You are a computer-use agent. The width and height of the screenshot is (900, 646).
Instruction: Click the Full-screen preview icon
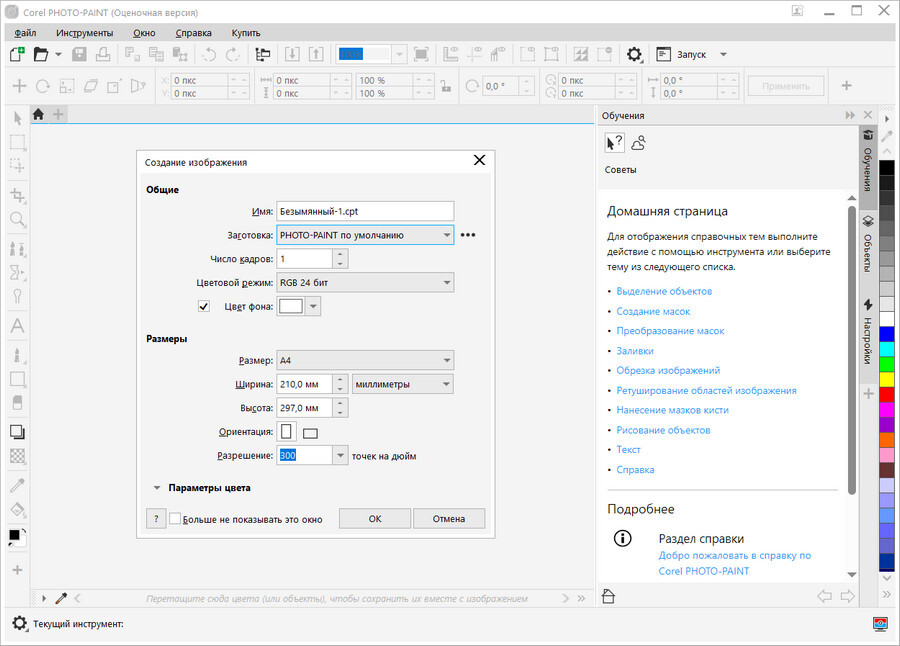tap(421, 55)
